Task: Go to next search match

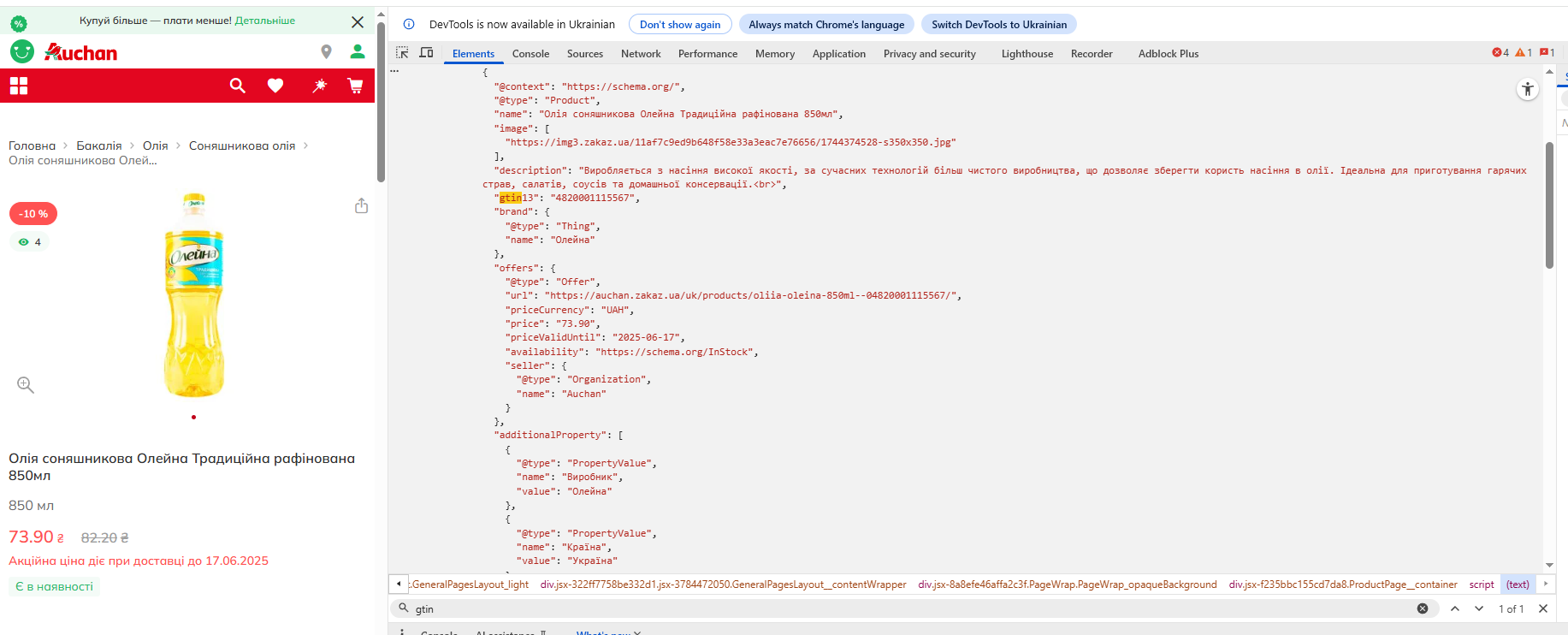Action: click(x=1479, y=608)
